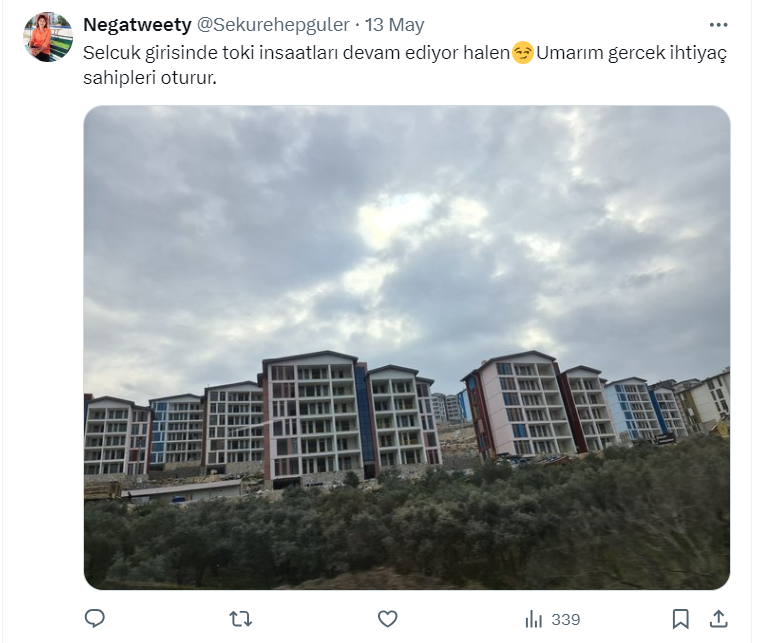Click the Negatweety display name
Viewport: 772px width, 643px height.
pos(137,25)
